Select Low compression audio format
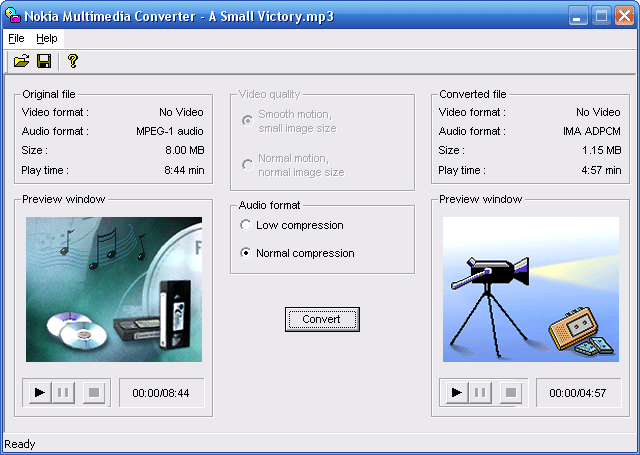Image resolution: width=640 pixels, height=455 pixels. [246, 226]
